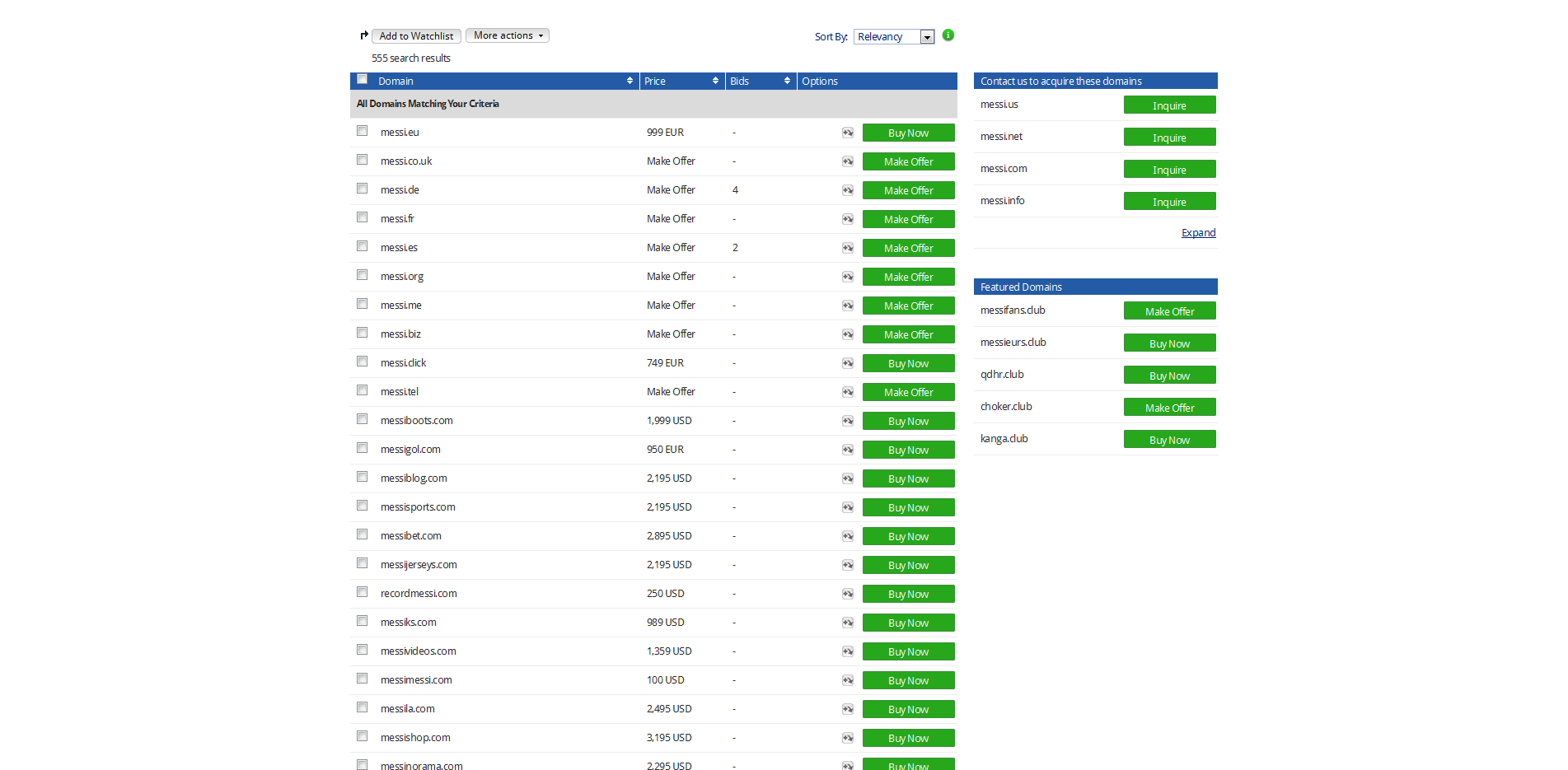
Task: Buy Now featured kanga.club
Action: point(1169,439)
